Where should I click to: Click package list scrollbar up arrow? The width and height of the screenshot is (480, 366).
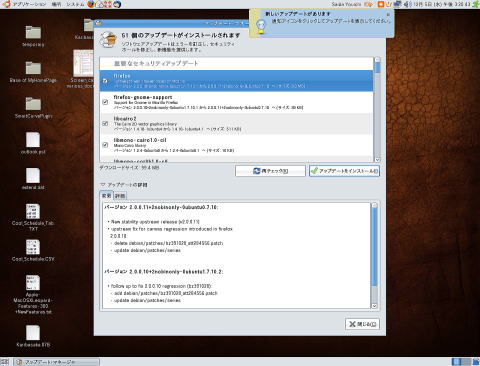(377, 60)
